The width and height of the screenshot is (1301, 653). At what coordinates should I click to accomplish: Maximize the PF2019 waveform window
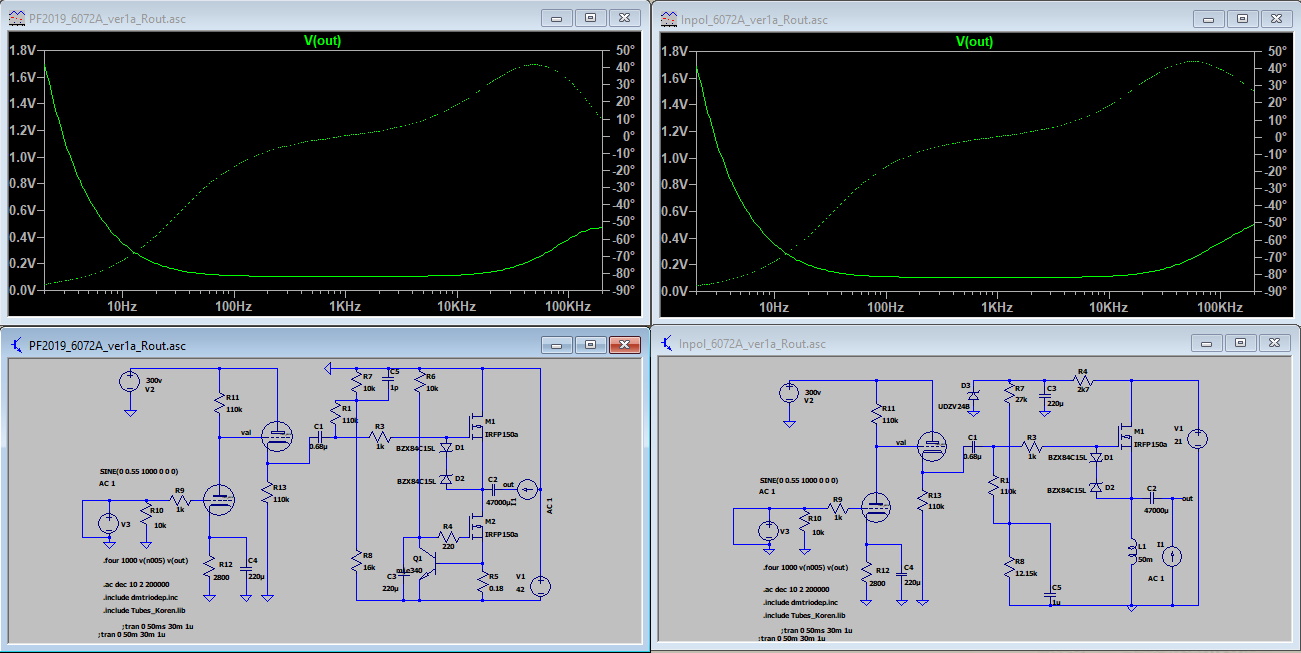click(x=590, y=18)
